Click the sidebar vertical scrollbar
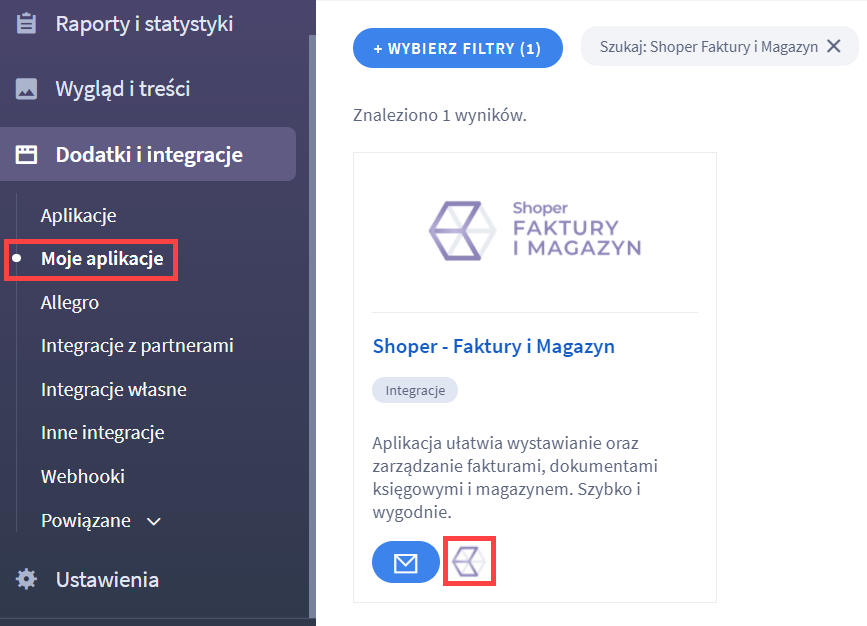 tap(312, 326)
